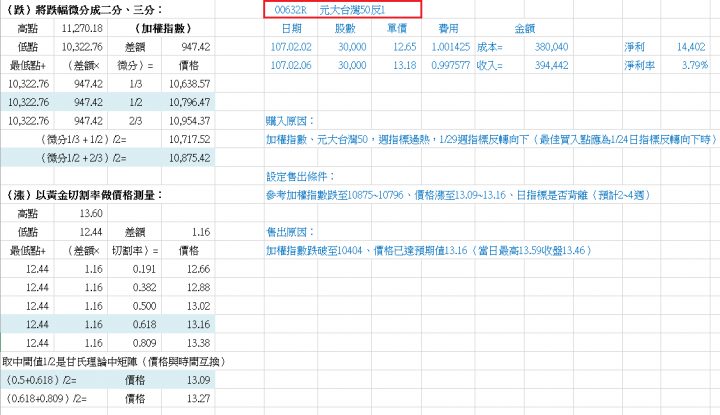Select the index difference value 947.42 beside 差額
Viewport: 720px width, 415px height.
[x=196, y=47]
